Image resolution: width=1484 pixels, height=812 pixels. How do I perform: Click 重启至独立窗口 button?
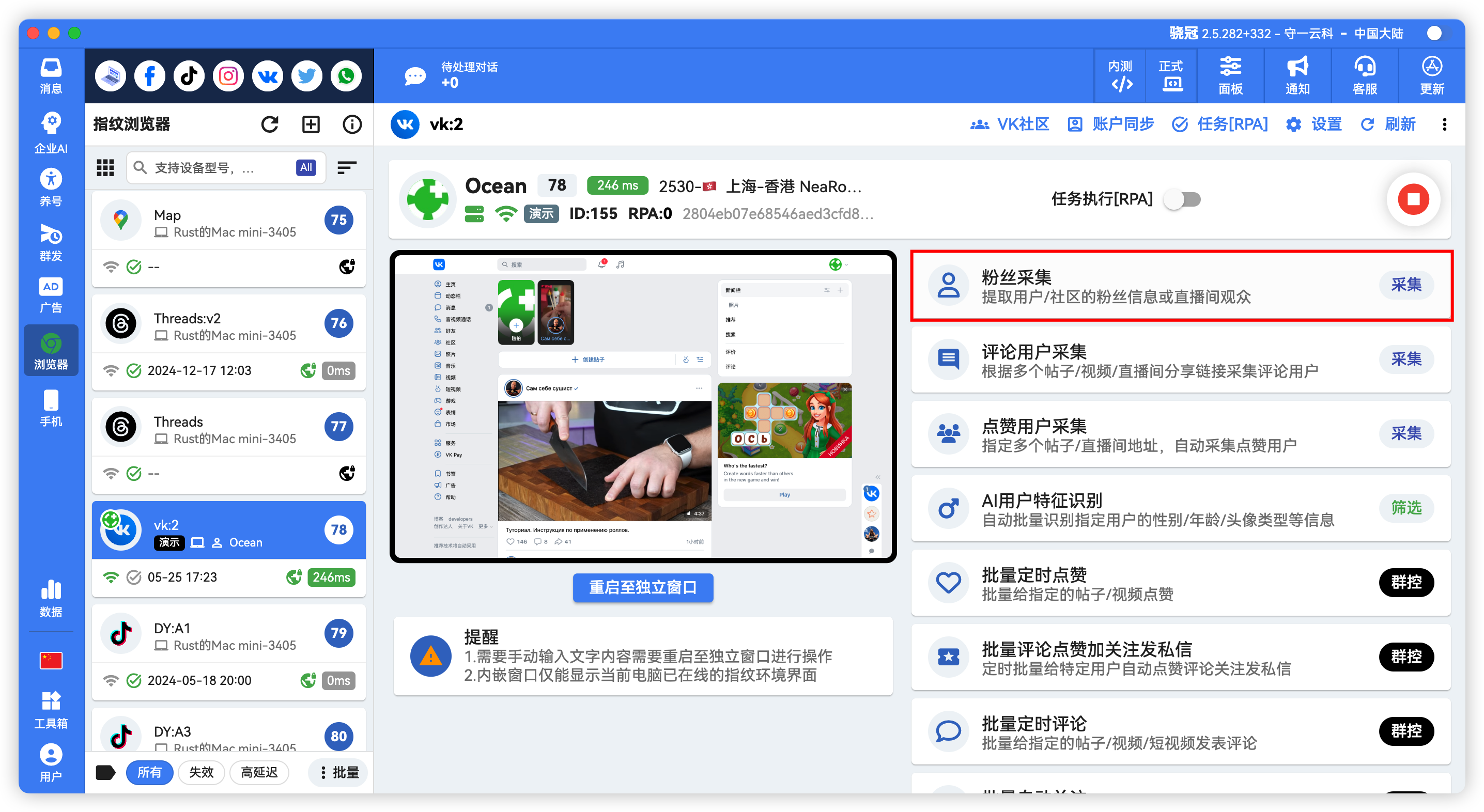click(x=642, y=587)
